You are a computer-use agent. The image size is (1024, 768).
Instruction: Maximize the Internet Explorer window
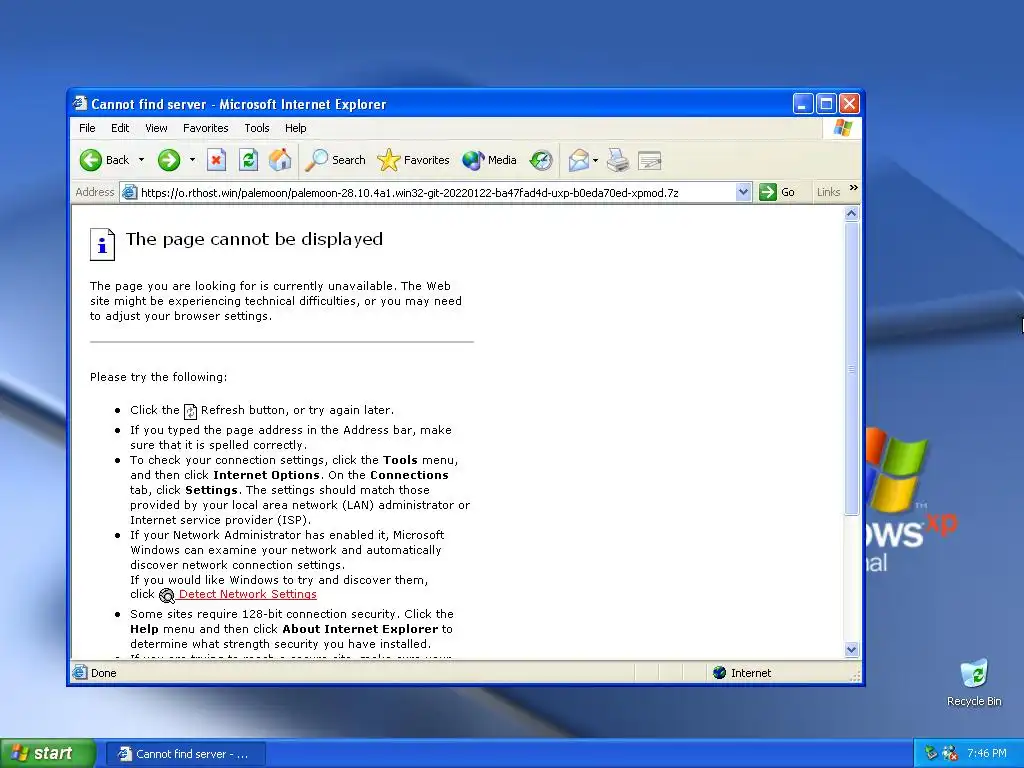pos(826,103)
